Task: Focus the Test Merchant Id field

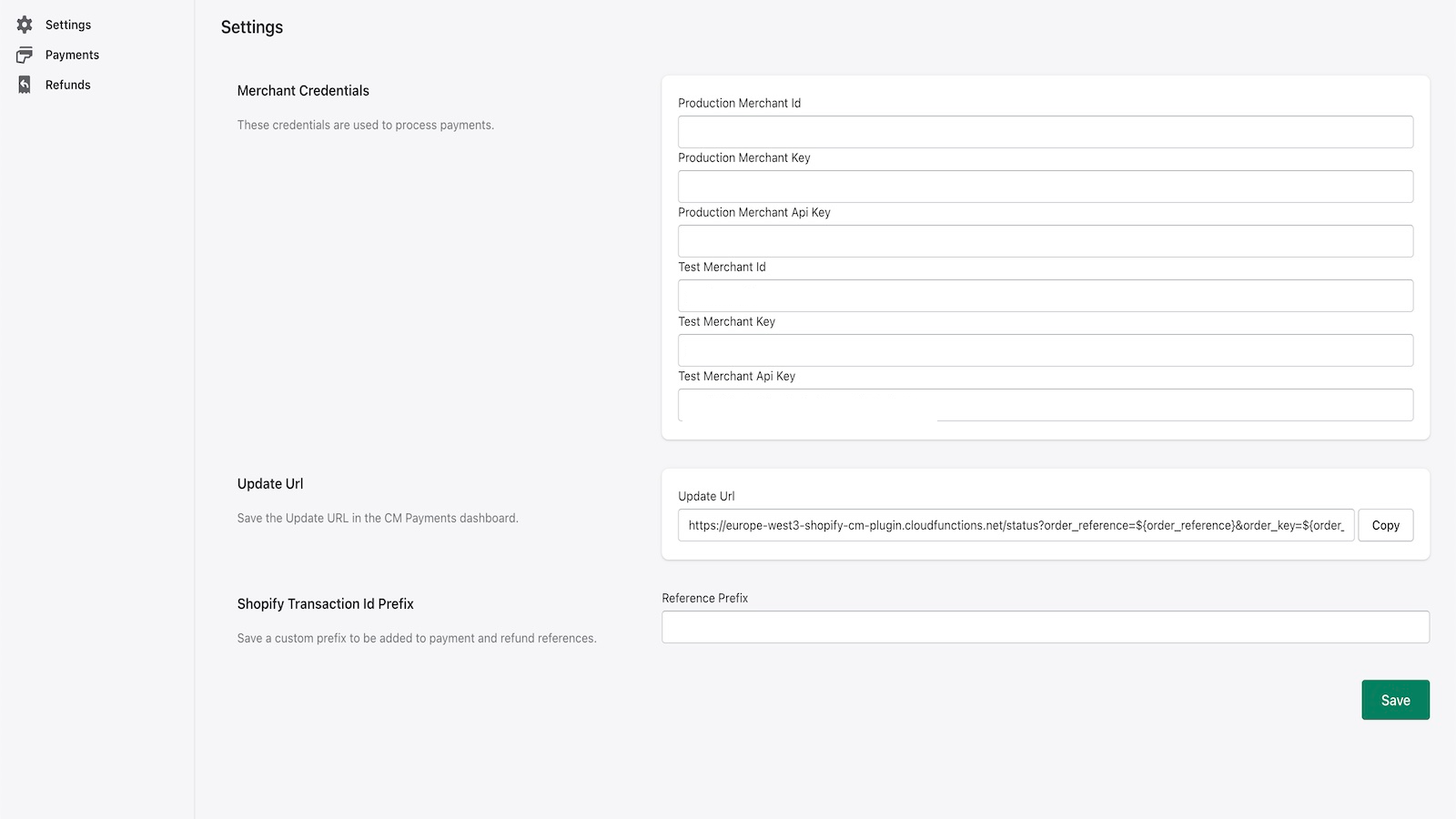Action: (1046, 296)
